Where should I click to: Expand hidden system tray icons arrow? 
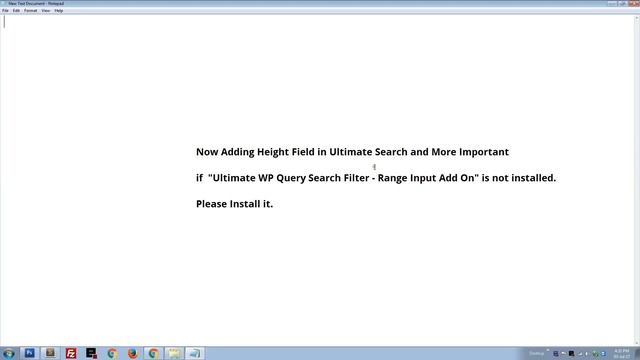coord(548,350)
